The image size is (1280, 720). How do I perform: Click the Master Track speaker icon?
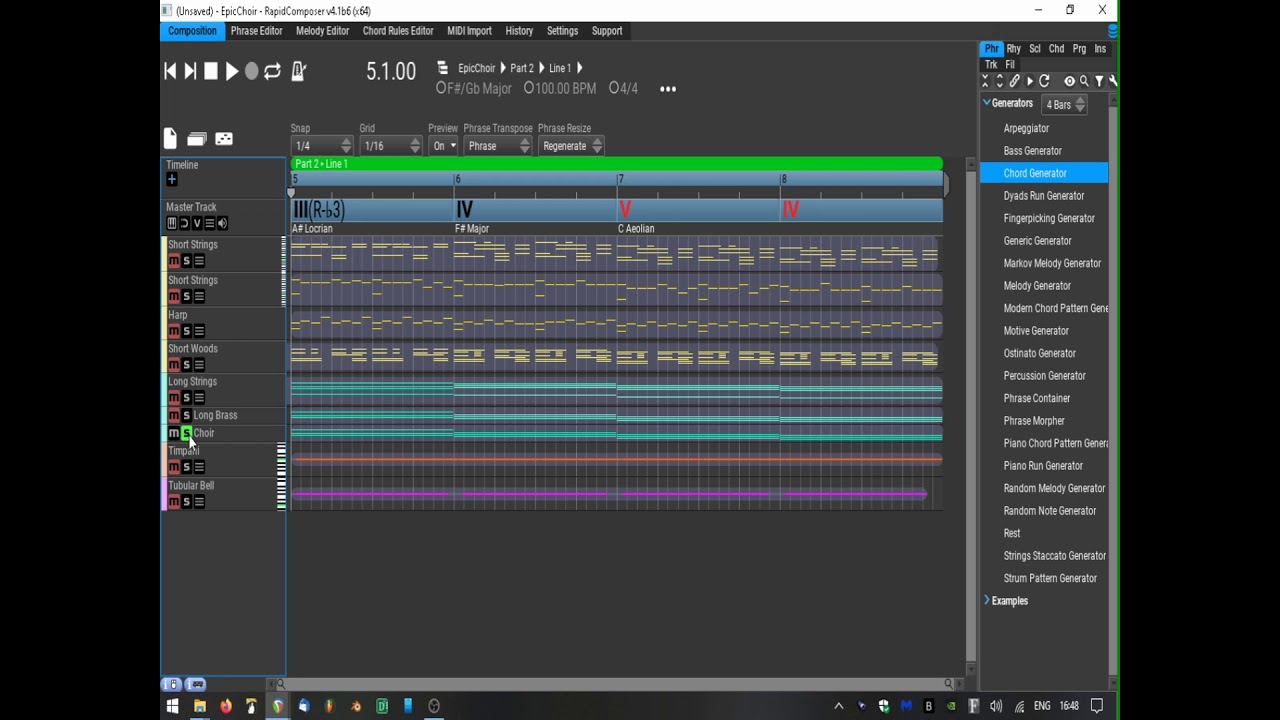click(222, 223)
